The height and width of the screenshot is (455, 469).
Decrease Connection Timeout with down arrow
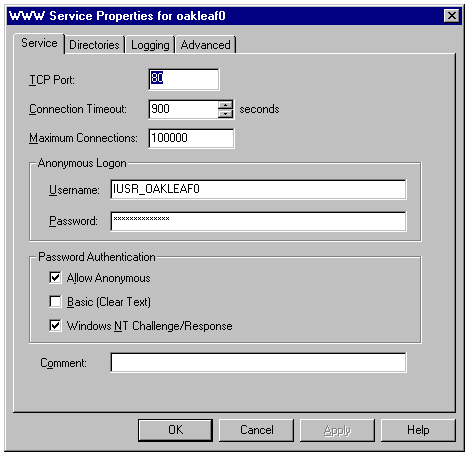point(226,114)
